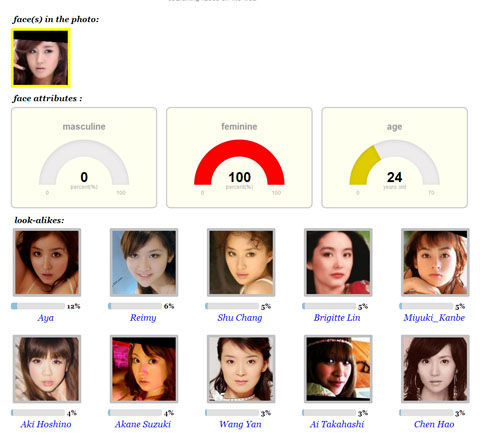Click the 'face(s) in the photo:' heading
This screenshot has height=435, width=480.
pyautogui.click(x=56, y=19)
